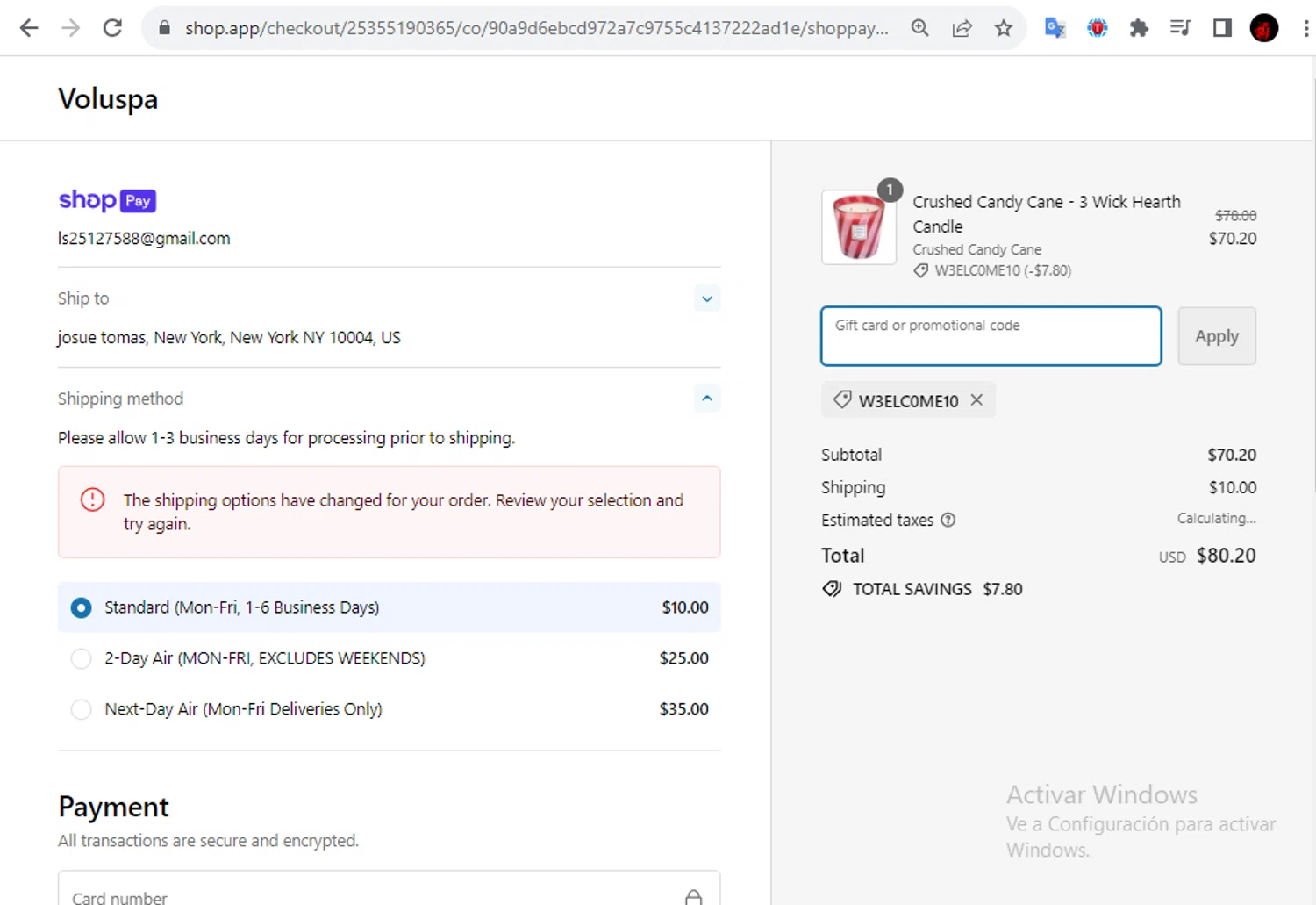Toggle the browser side panel
The height and width of the screenshot is (905, 1316).
tap(1222, 28)
